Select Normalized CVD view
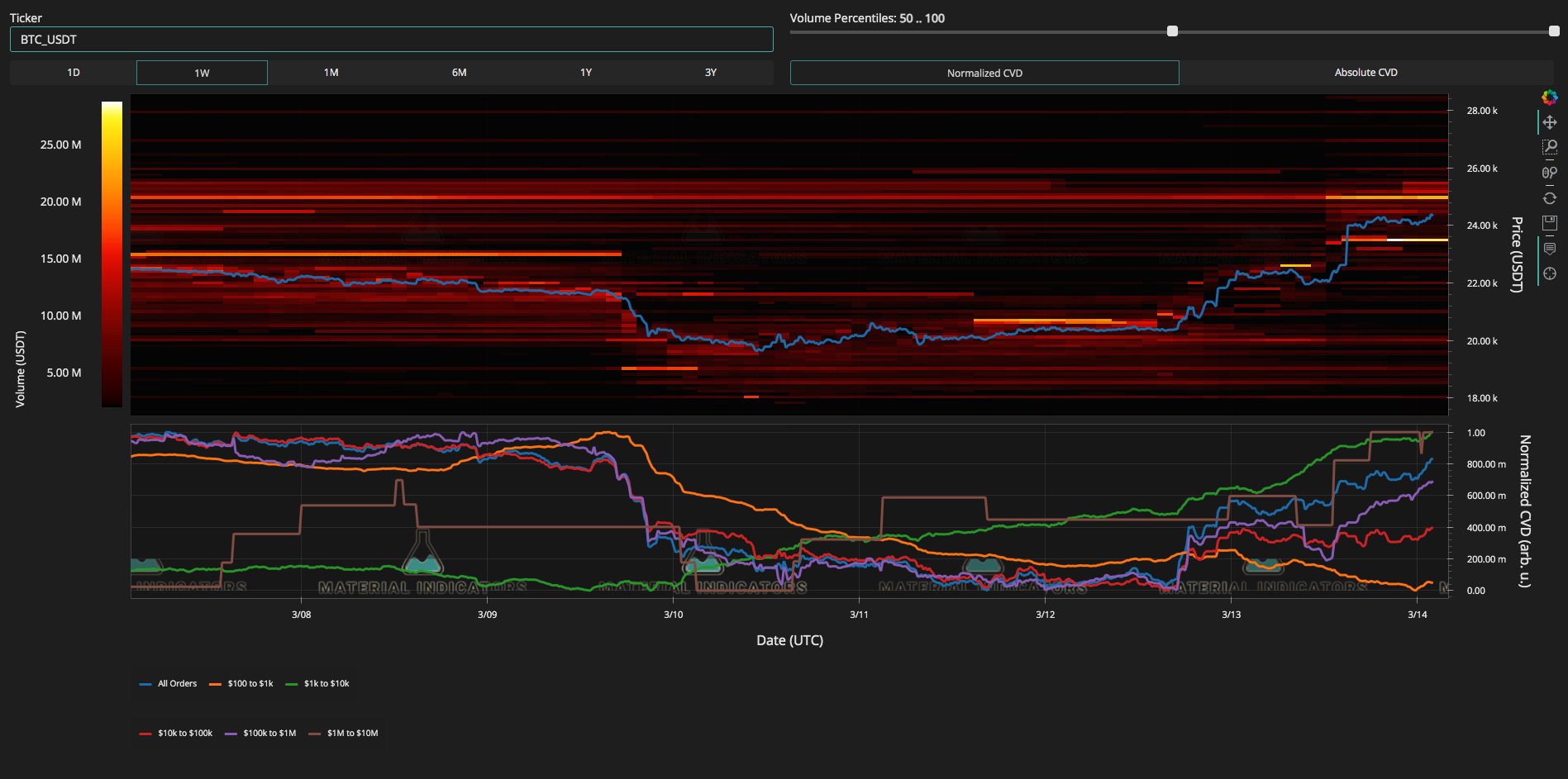 pos(984,73)
